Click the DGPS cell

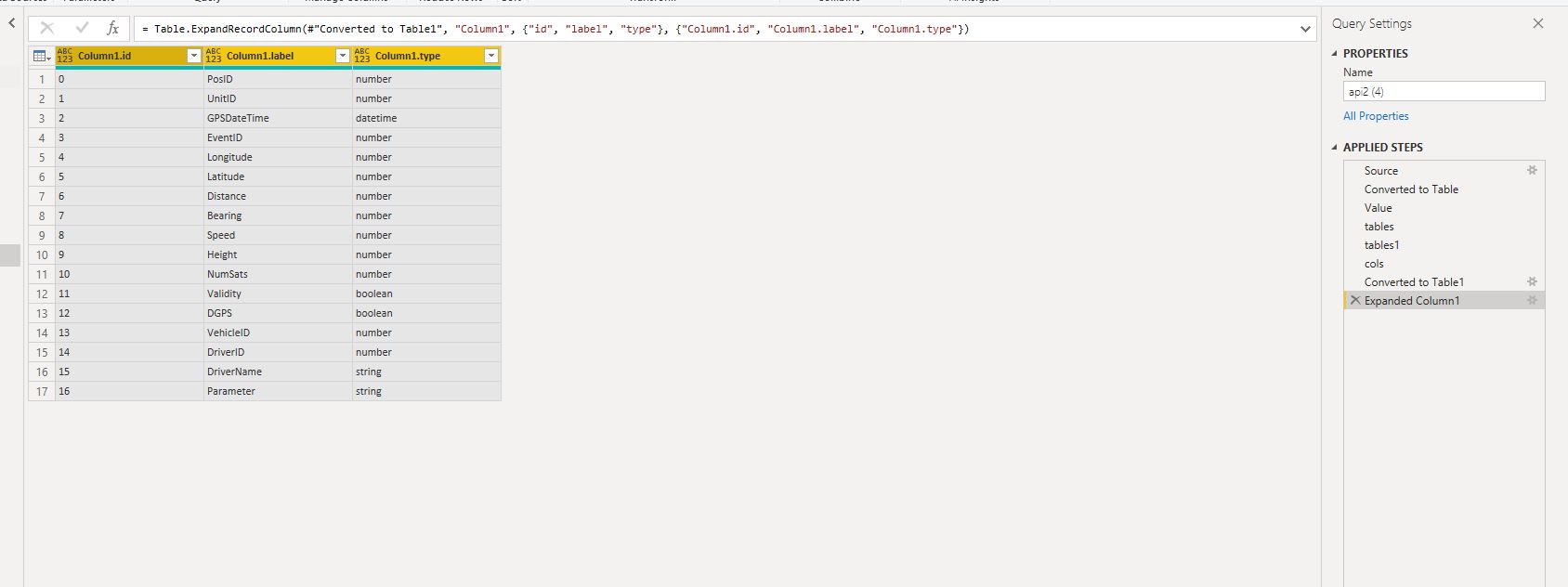tap(278, 313)
